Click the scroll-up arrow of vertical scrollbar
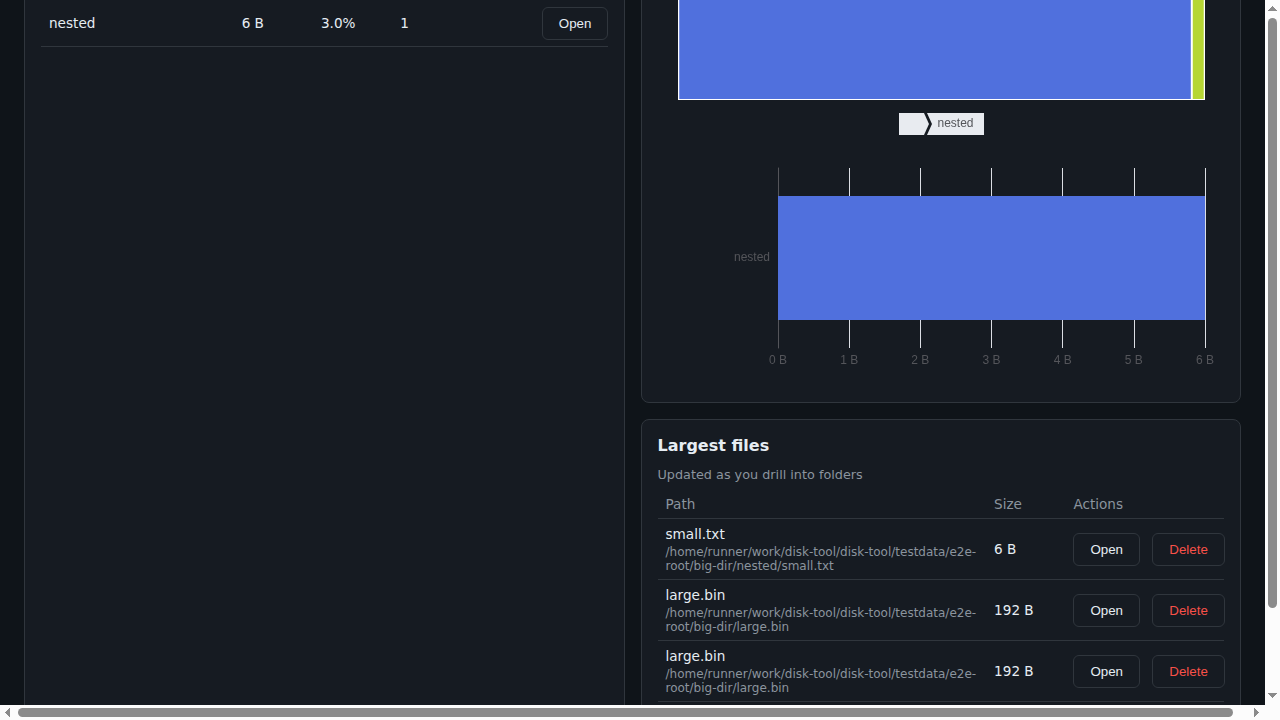The height and width of the screenshot is (720, 1280). [x=1272, y=7]
